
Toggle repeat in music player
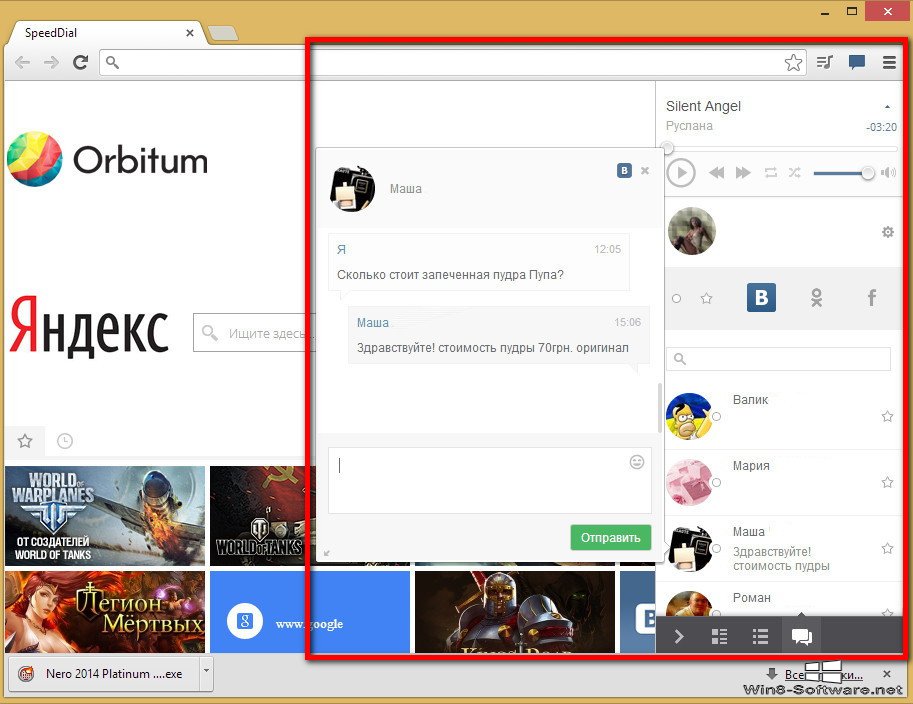770,172
